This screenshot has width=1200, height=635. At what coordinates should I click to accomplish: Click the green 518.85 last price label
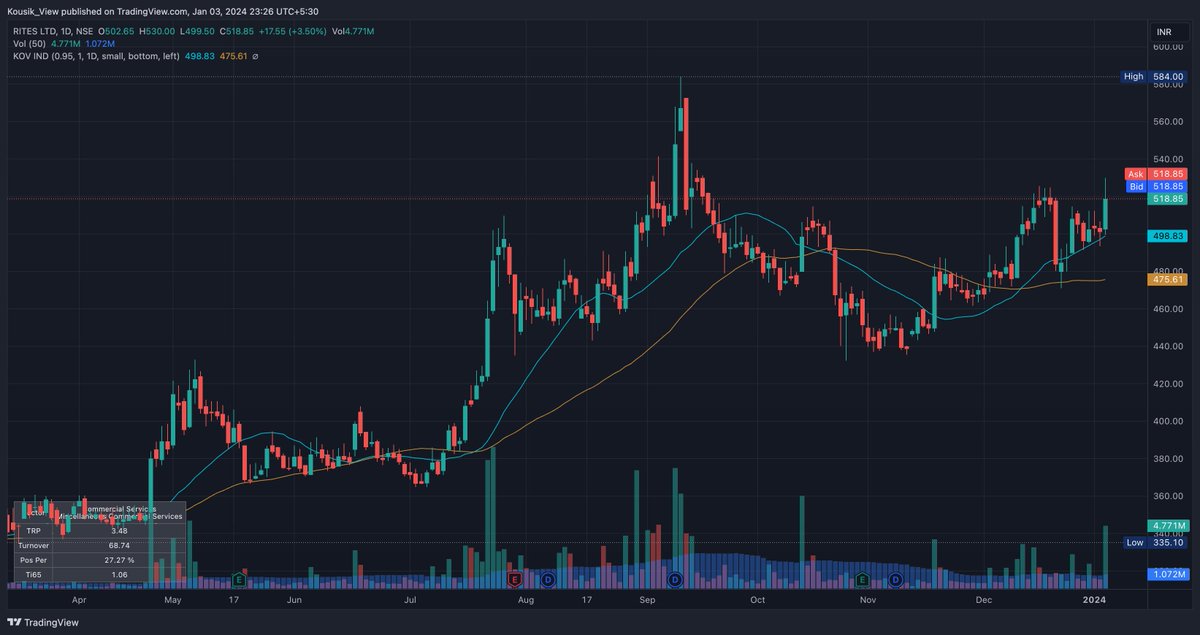pos(1168,199)
